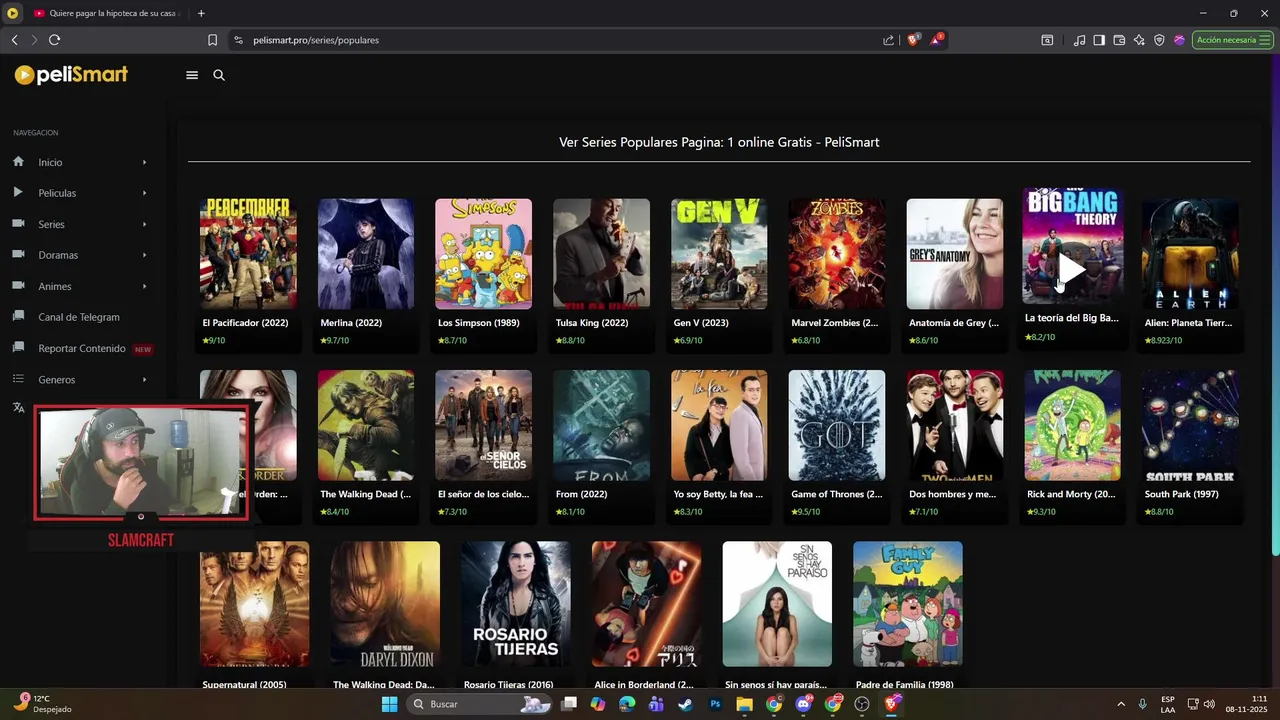Open Family Guy poster thumbnail

pos(908,604)
